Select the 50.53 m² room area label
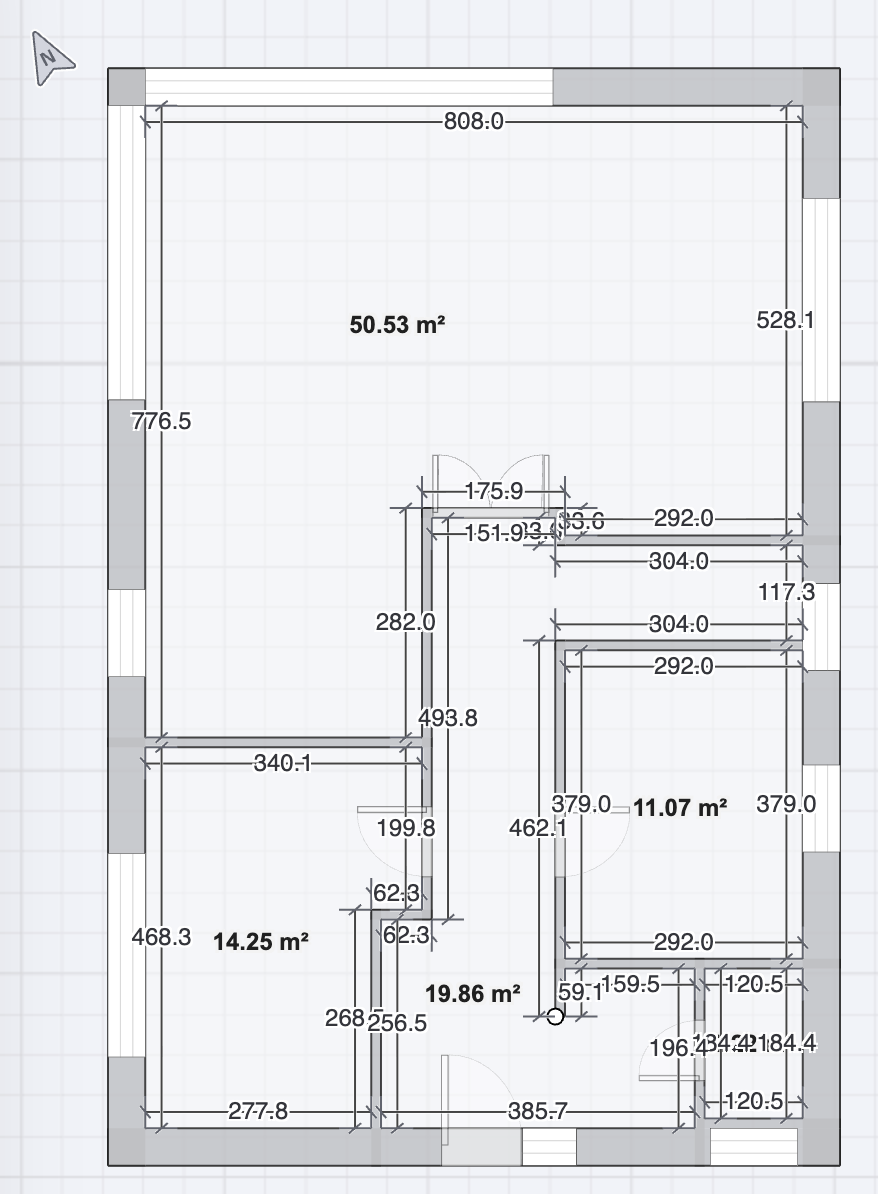Viewport: 878px width, 1194px height. 397,324
